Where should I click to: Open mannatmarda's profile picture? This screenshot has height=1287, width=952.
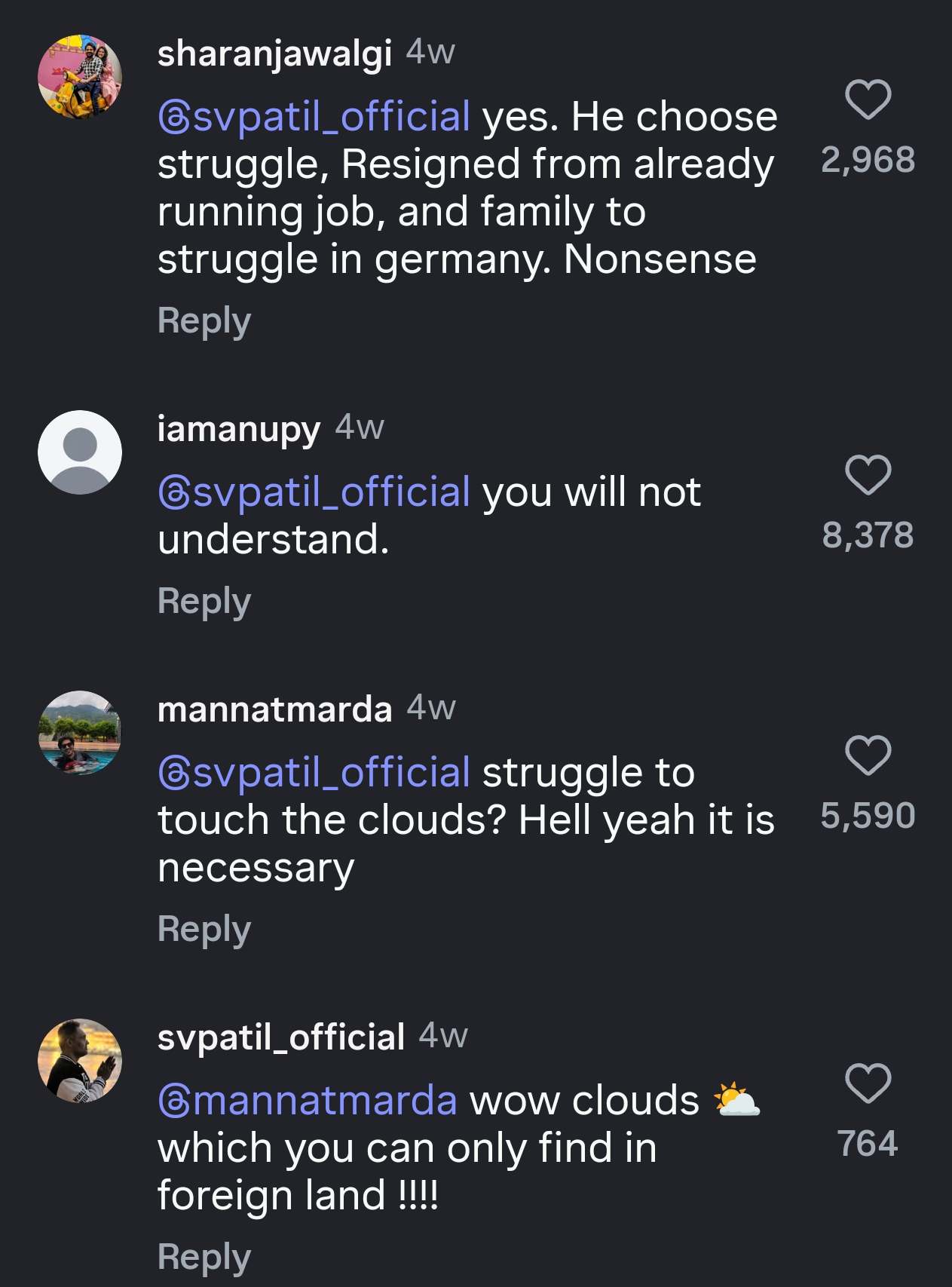coord(80,733)
